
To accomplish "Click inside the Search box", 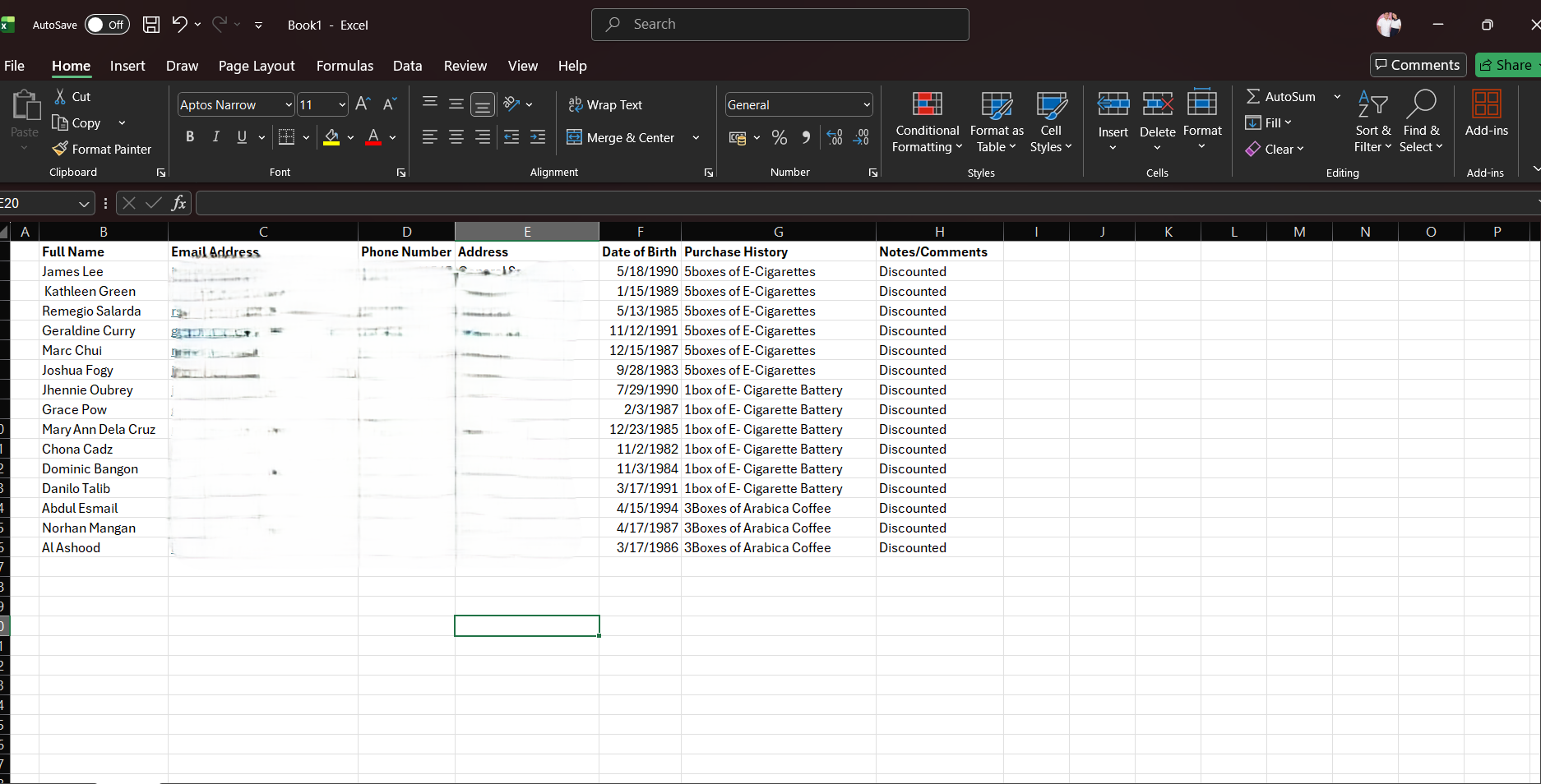I will pyautogui.click(x=780, y=25).
